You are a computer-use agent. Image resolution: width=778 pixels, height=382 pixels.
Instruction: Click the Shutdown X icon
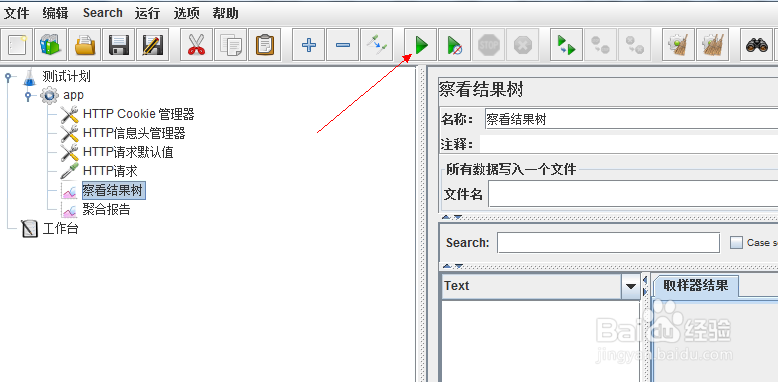click(x=522, y=45)
